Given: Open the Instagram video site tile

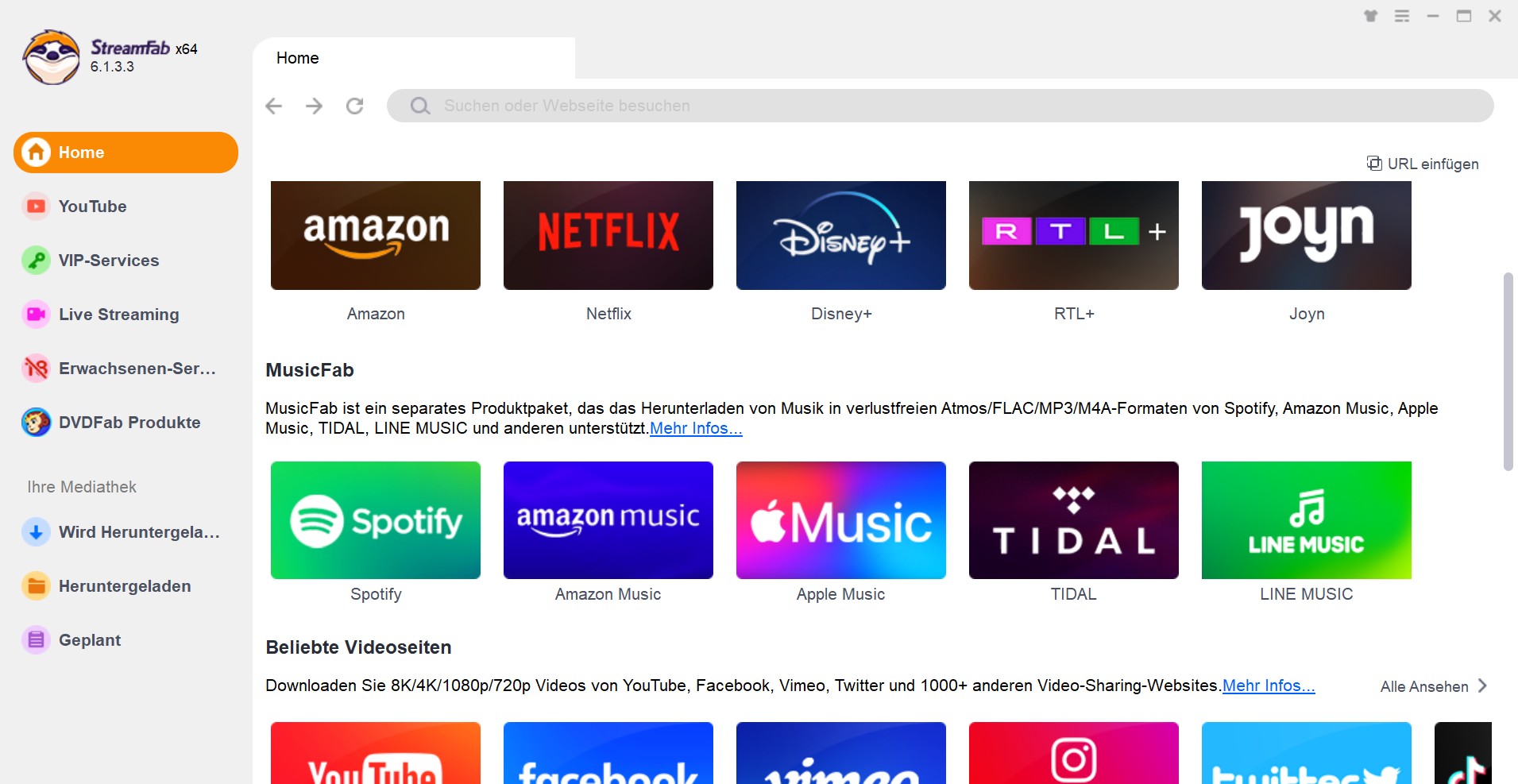Looking at the screenshot, I should 1074,753.
